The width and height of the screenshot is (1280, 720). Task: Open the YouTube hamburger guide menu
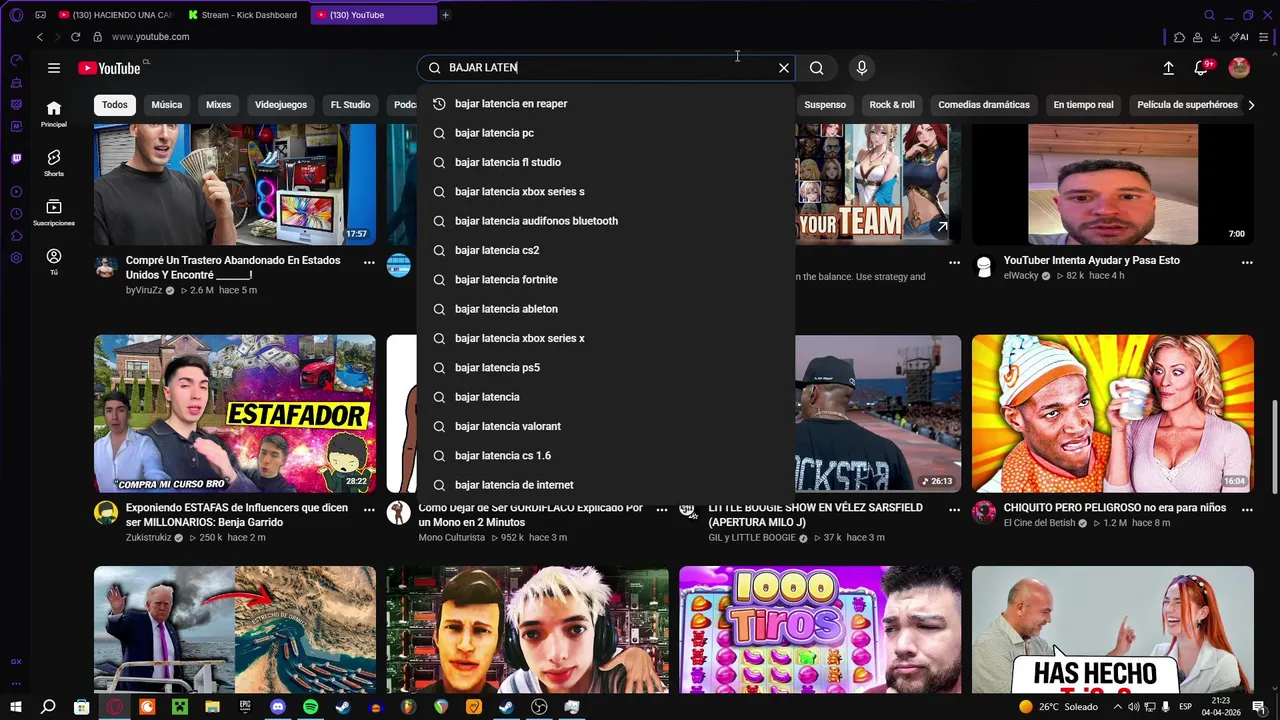(54, 68)
